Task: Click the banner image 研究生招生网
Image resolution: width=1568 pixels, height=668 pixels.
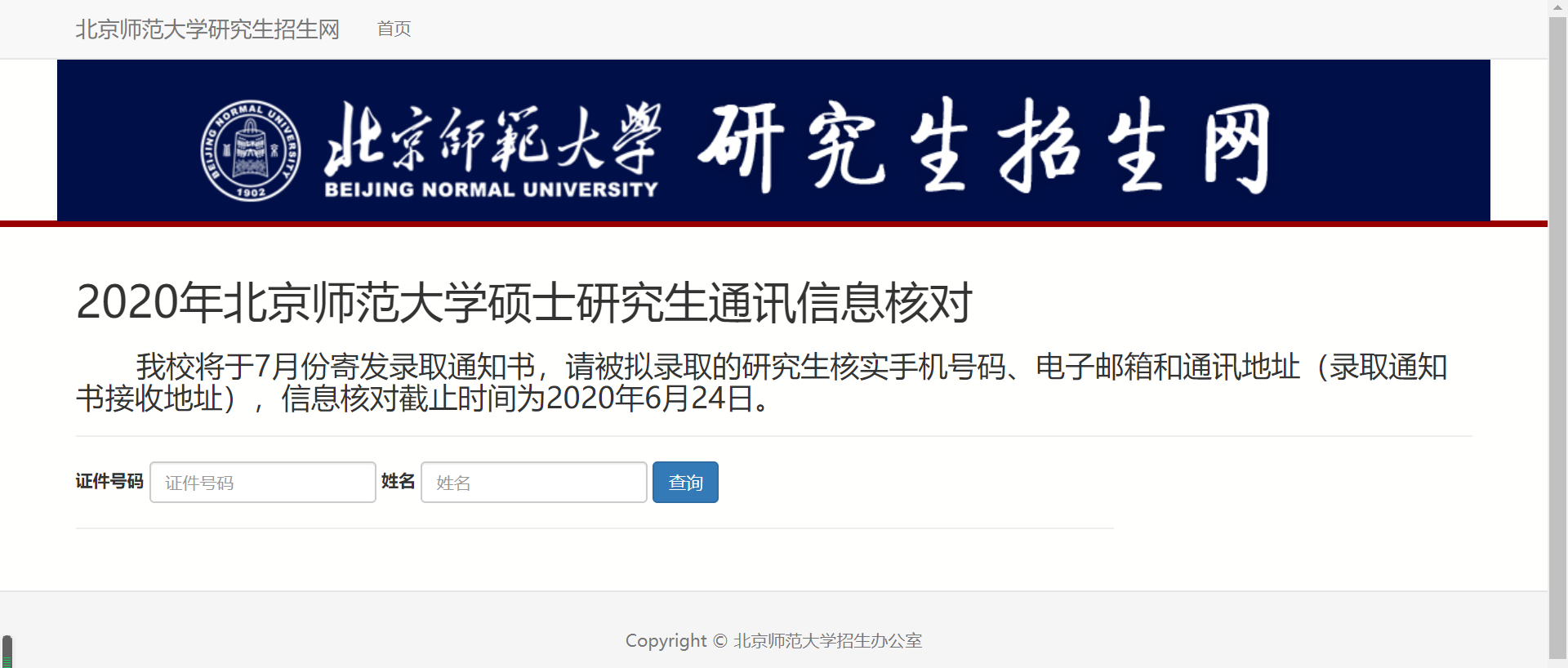Action: click(984, 147)
